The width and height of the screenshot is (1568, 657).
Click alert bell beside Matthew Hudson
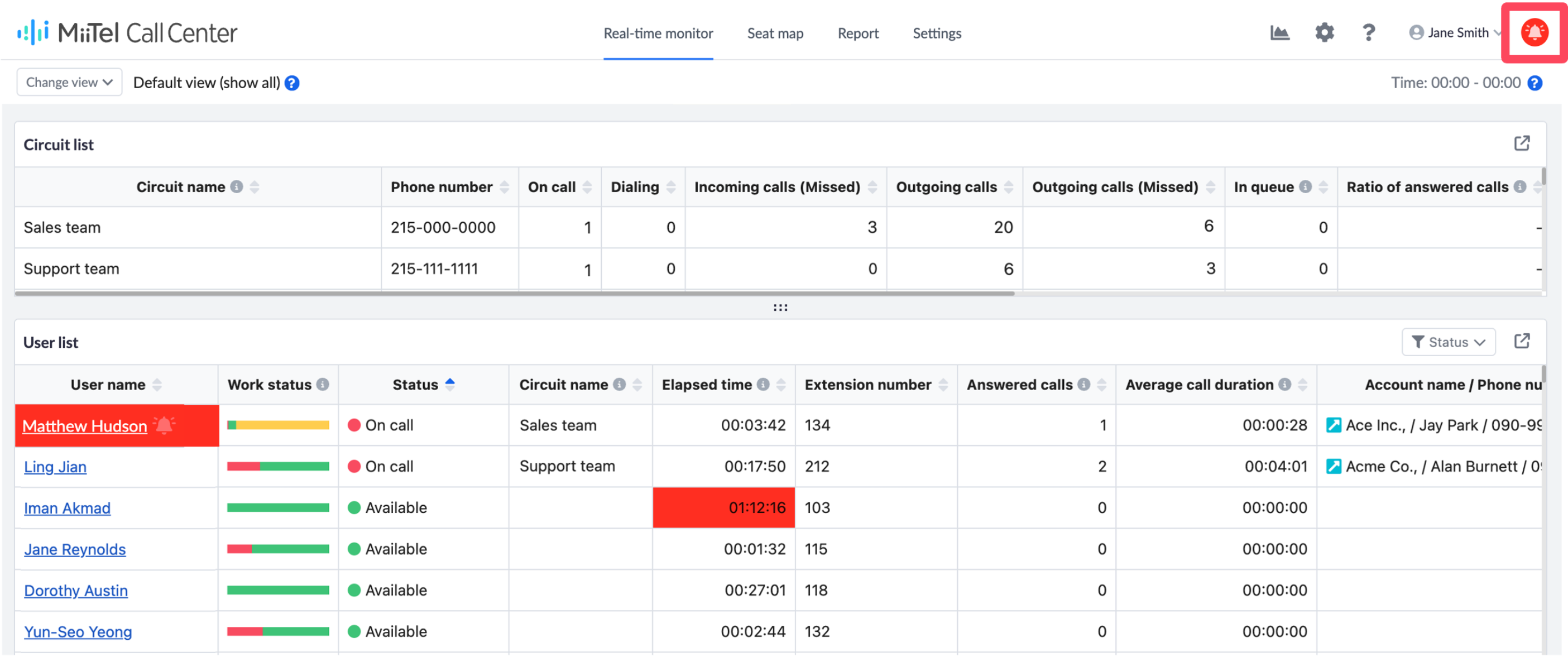coord(164,425)
